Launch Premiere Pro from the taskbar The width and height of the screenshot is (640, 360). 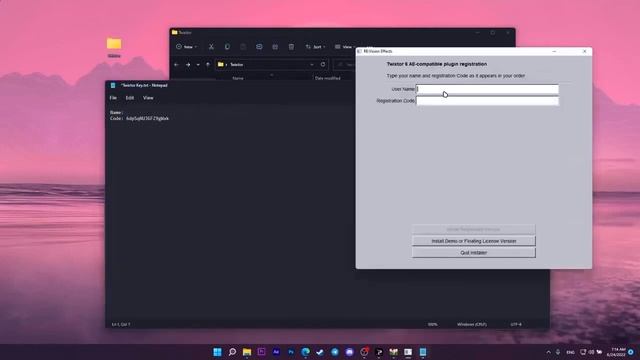262,352
